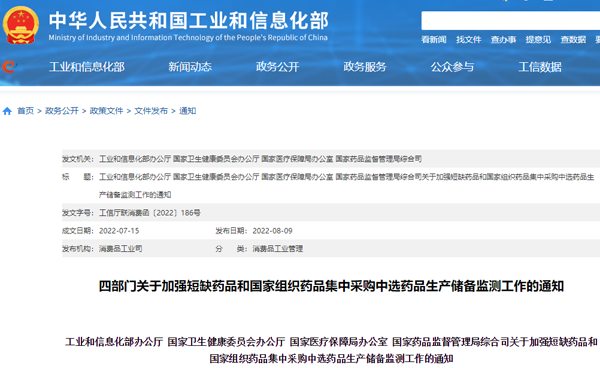Select the 公众参与 navigation menu
This screenshot has height=368, width=600.
pos(452,67)
